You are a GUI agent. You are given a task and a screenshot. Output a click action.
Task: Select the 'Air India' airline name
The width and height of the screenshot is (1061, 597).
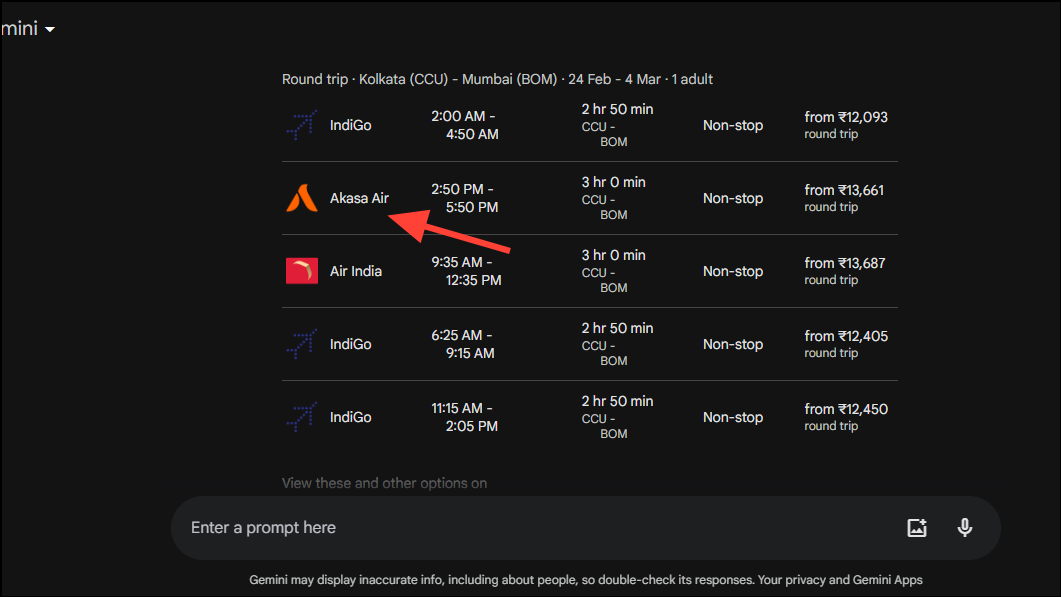pos(356,271)
